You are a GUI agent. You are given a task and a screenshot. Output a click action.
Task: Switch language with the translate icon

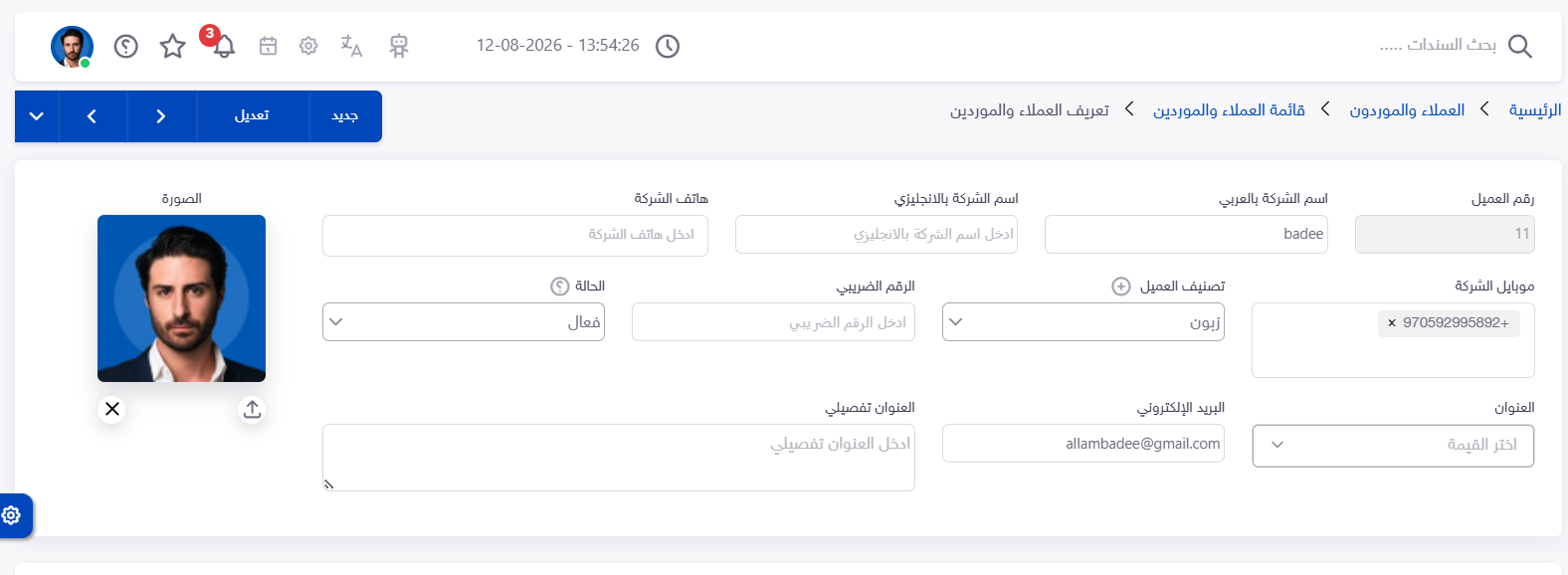(351, 46)
